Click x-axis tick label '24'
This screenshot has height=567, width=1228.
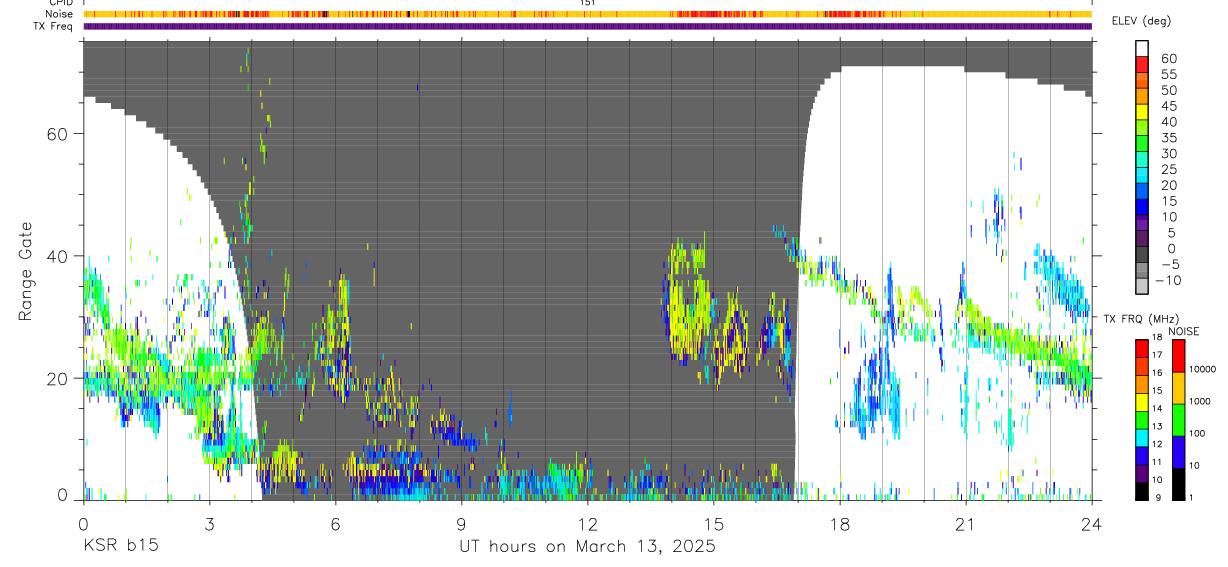(x=1091, y=524)
